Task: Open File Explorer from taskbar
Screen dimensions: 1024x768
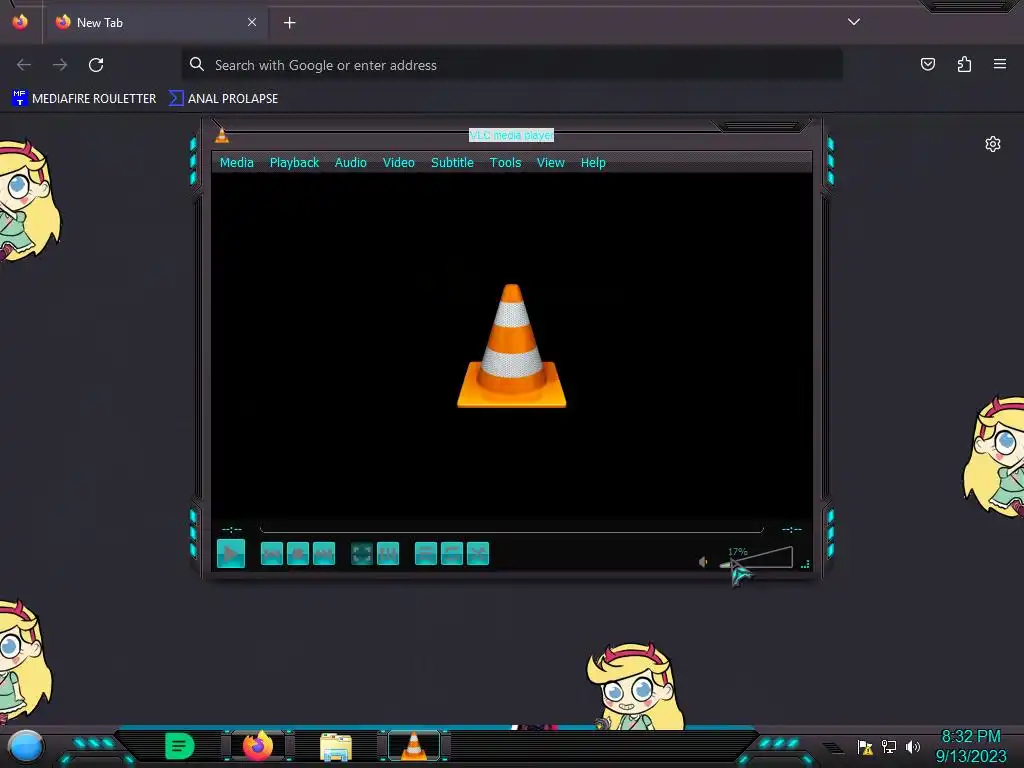Action: pos(336,747)
